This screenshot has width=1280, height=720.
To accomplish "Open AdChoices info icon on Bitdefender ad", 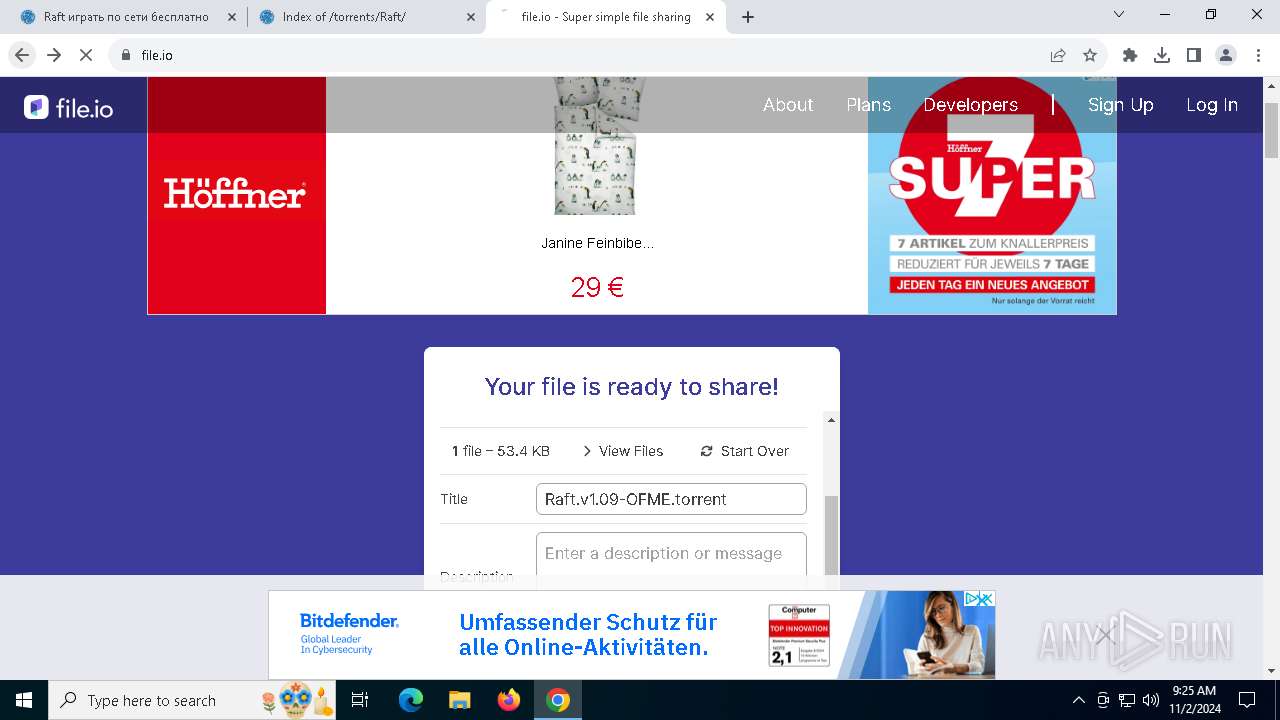I will pyautogui.click(x=971, y=599).
